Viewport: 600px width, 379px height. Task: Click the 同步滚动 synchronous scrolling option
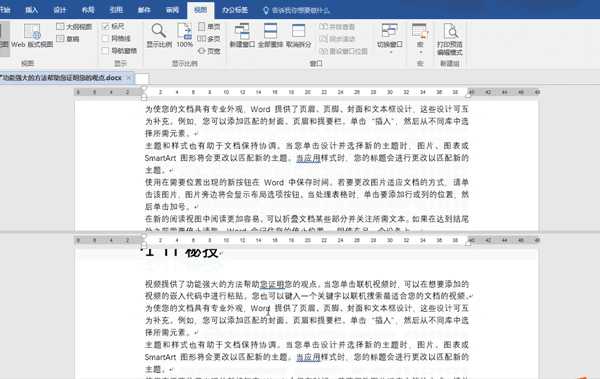pos(337,39)
